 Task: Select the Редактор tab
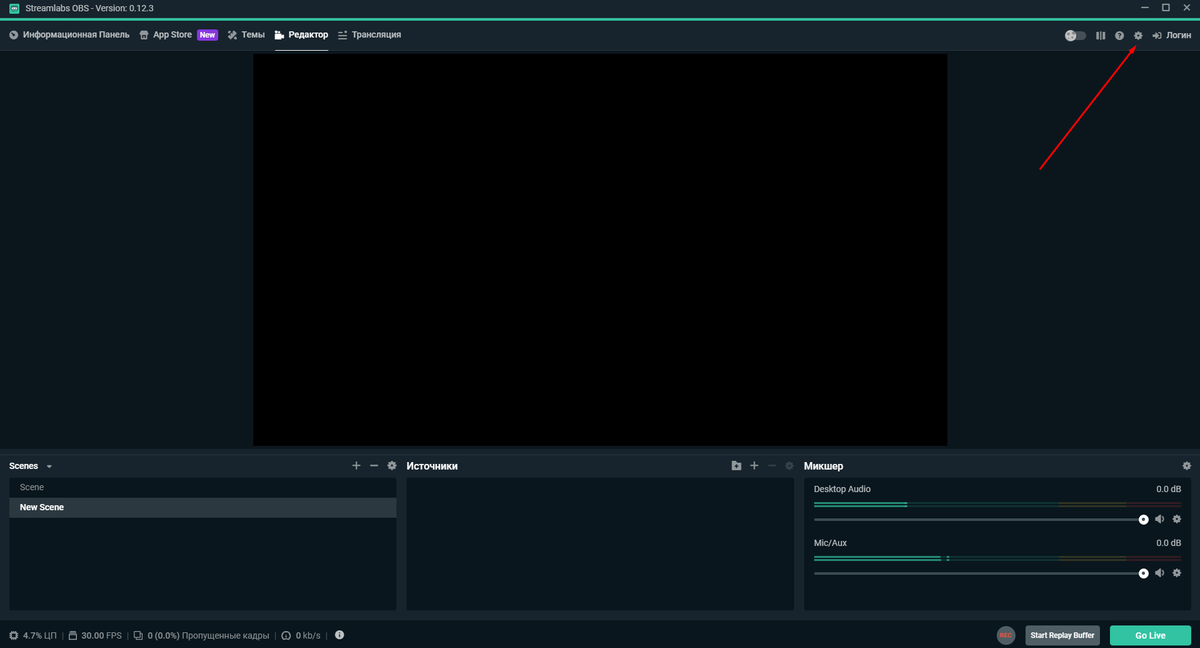pyautogui.click(x=301, y=35)
